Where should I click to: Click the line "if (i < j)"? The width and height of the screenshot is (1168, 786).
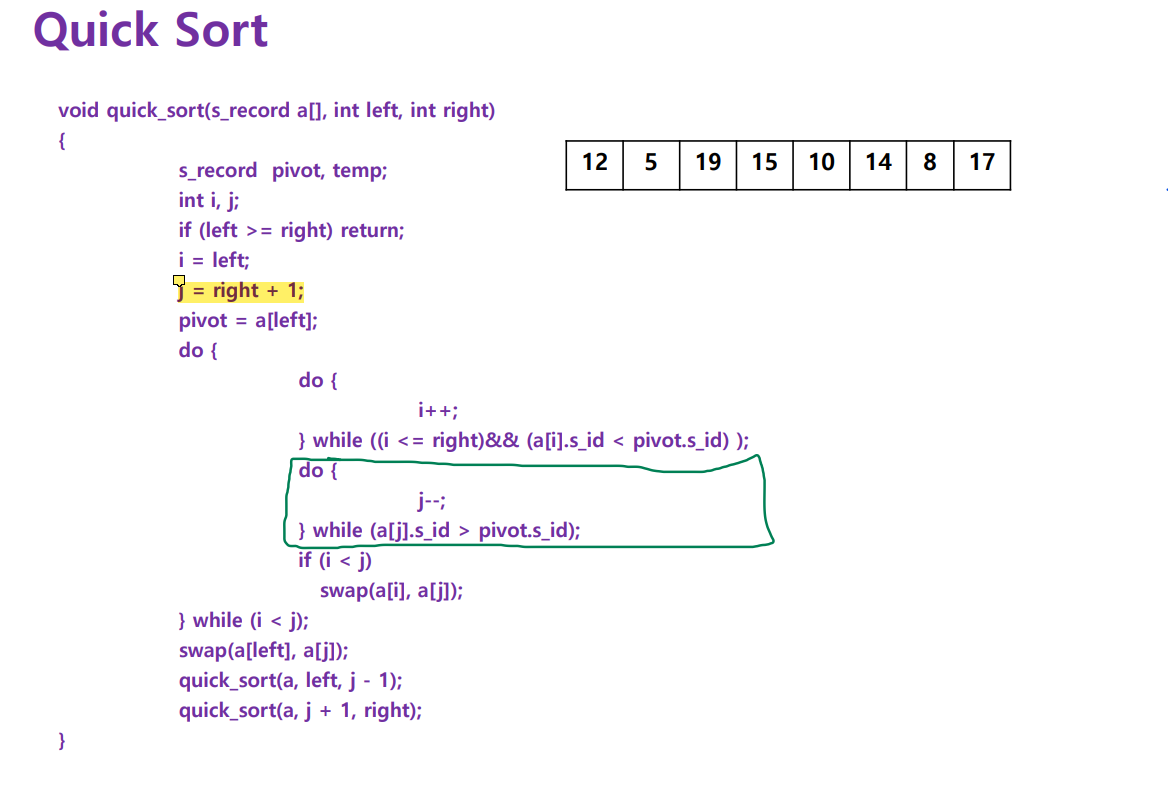click(335, 560)
